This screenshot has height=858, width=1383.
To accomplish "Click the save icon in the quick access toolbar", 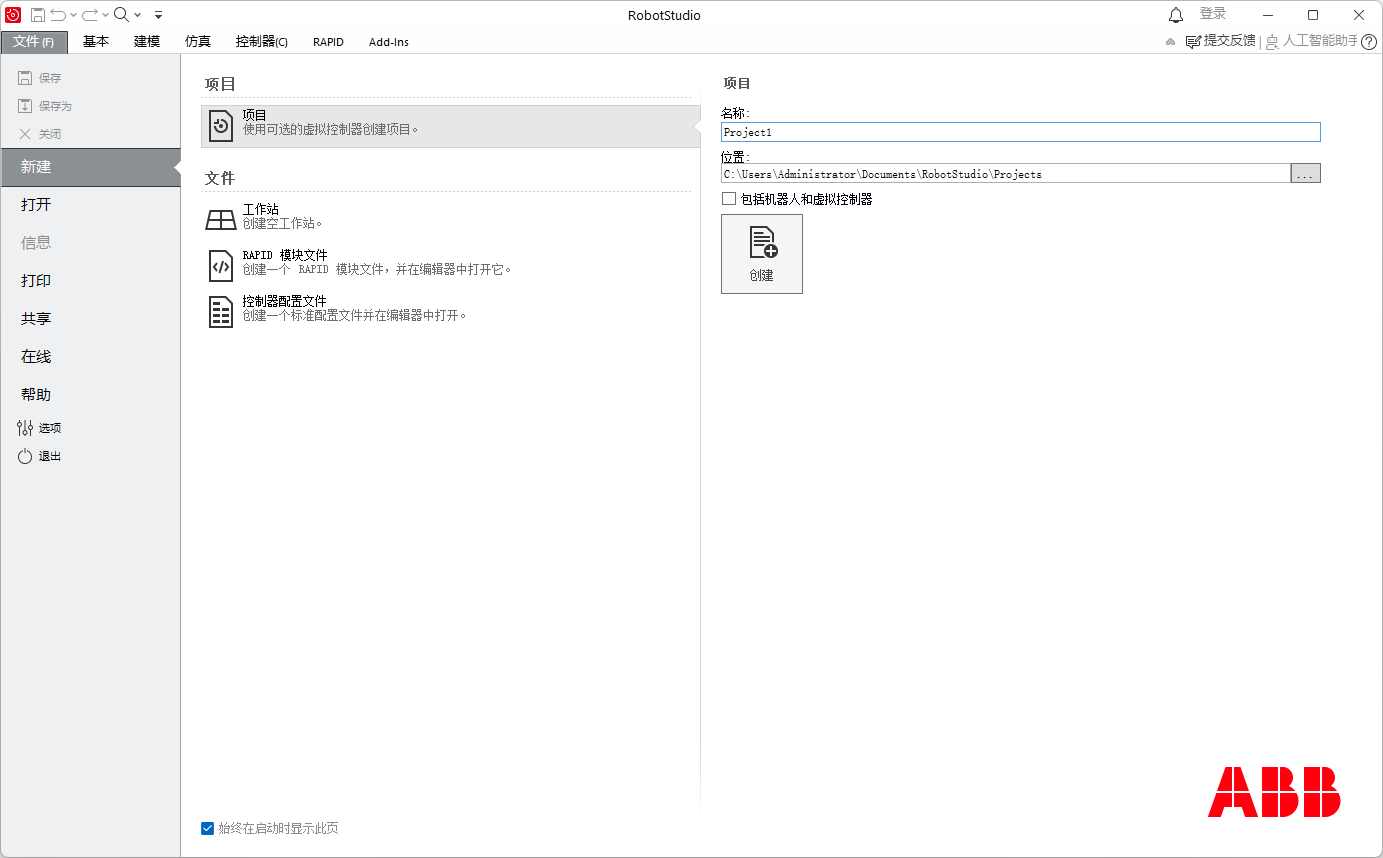I will 37,15.
